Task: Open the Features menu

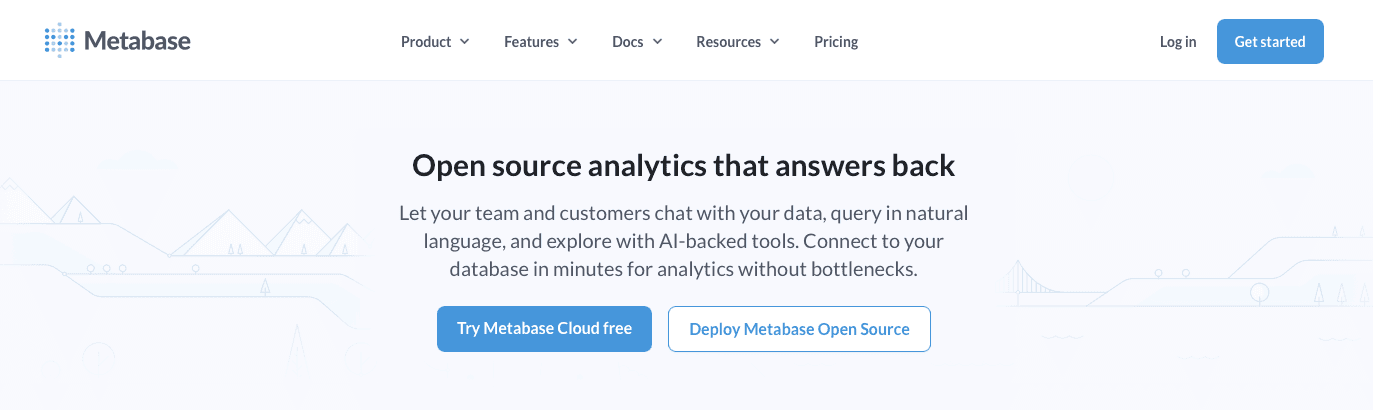Action: 531,42
